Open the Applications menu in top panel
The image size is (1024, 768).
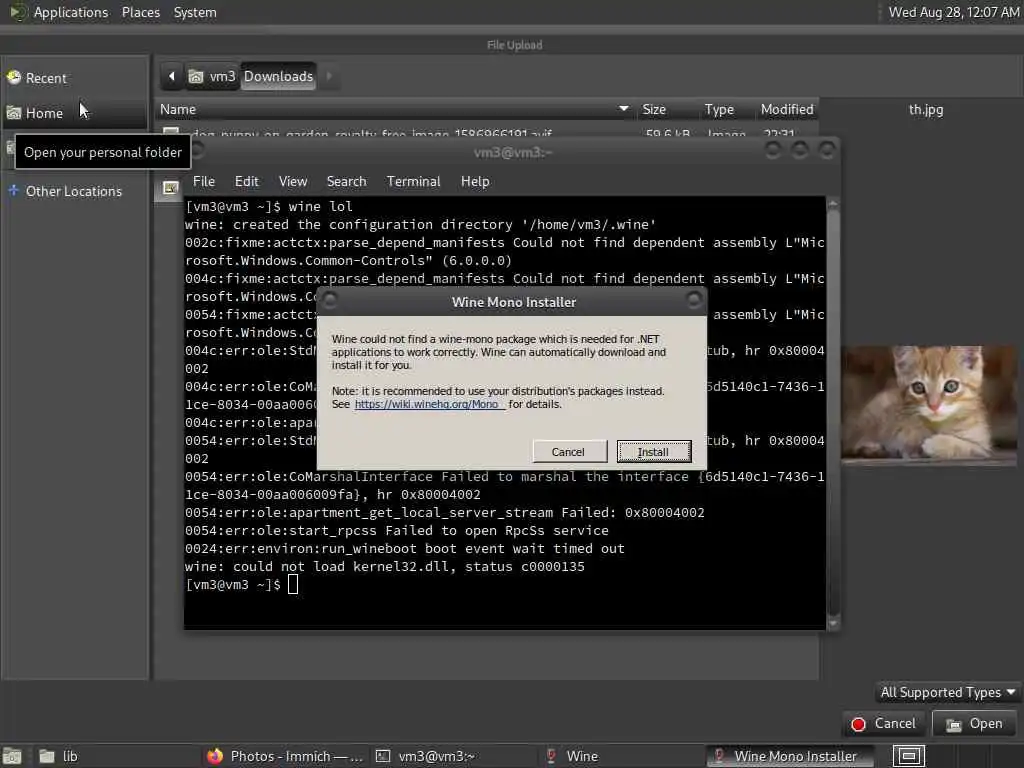(x=71, y=12)
